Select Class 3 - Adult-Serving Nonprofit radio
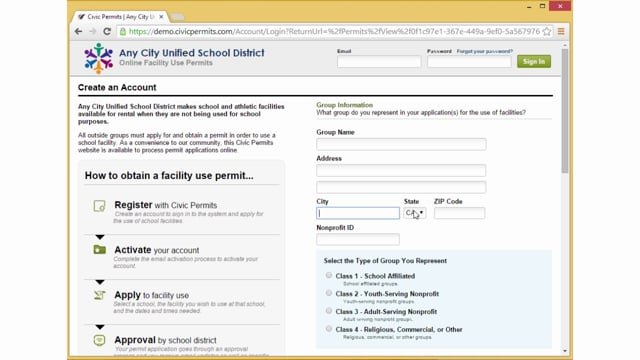 329,311
